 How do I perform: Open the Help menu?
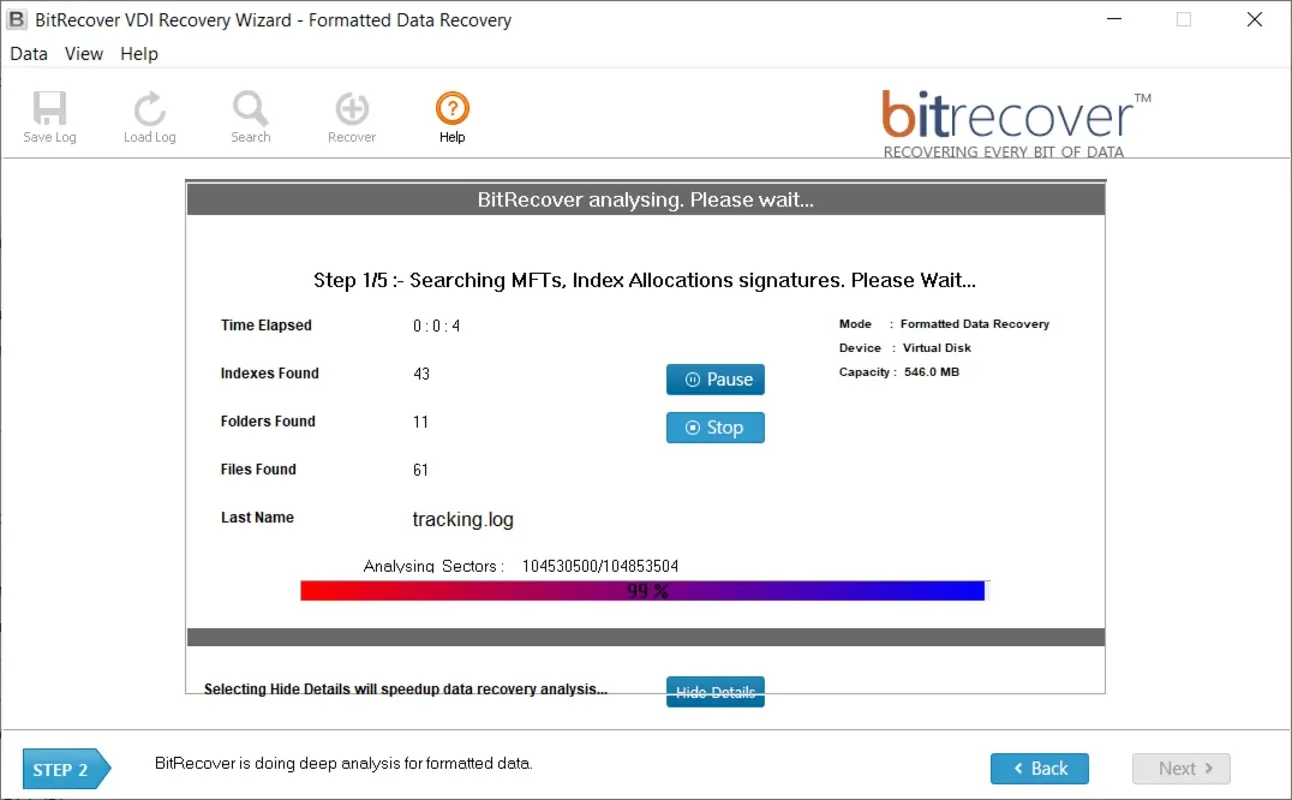click(138, 54)
